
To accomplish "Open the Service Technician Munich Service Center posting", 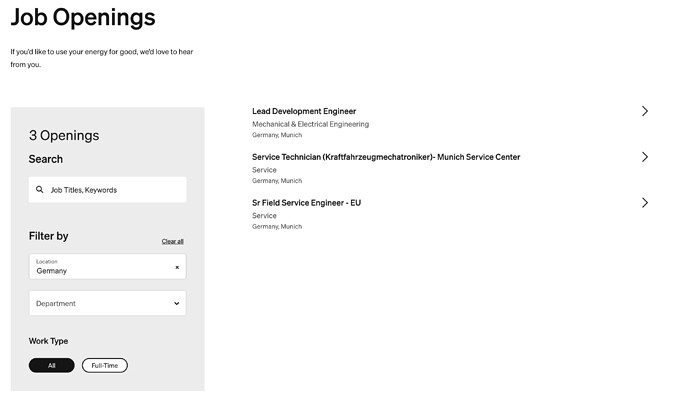I will [x=386, y=157].
